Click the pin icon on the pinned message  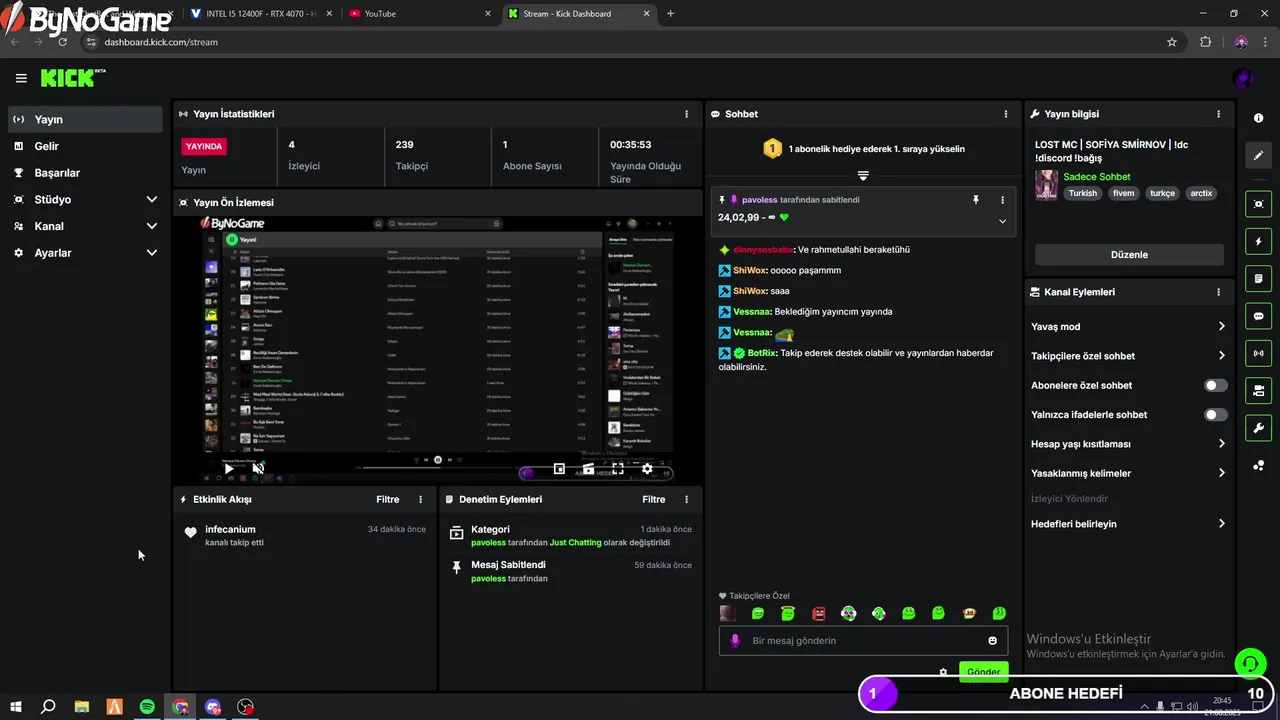976,200
